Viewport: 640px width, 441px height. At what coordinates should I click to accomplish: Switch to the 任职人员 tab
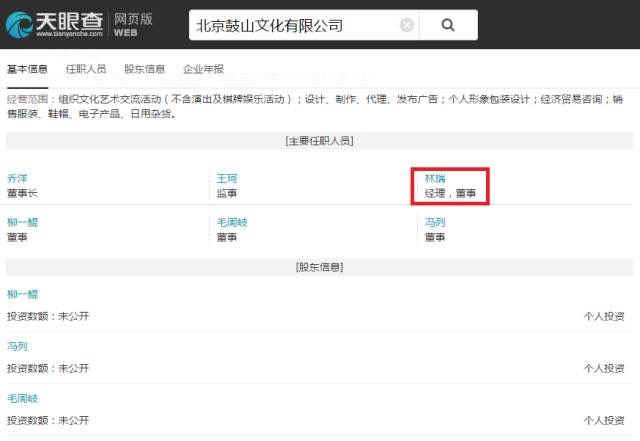click(x=86, y=69)
